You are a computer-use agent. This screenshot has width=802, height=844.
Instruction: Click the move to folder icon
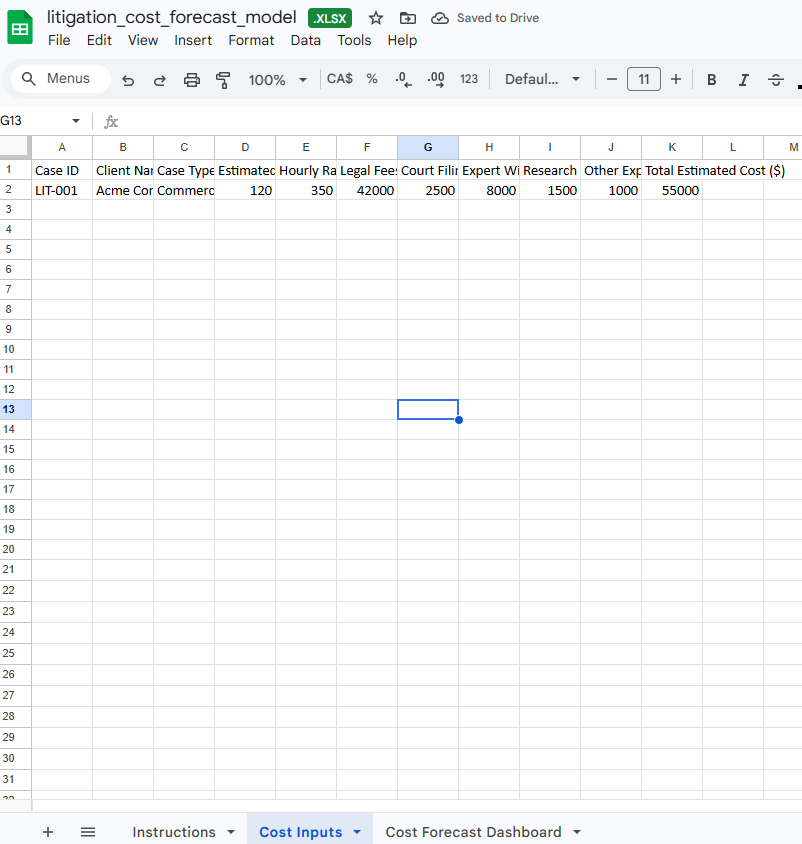(407, 18)
